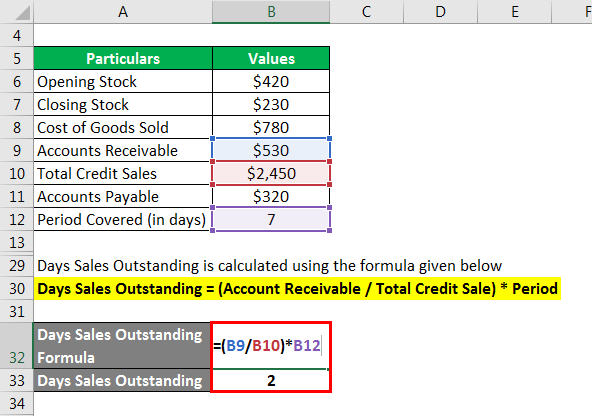The height and width of the screenshot is (416, 592).
Task: Select row 4 header
Action: (17, 35)
